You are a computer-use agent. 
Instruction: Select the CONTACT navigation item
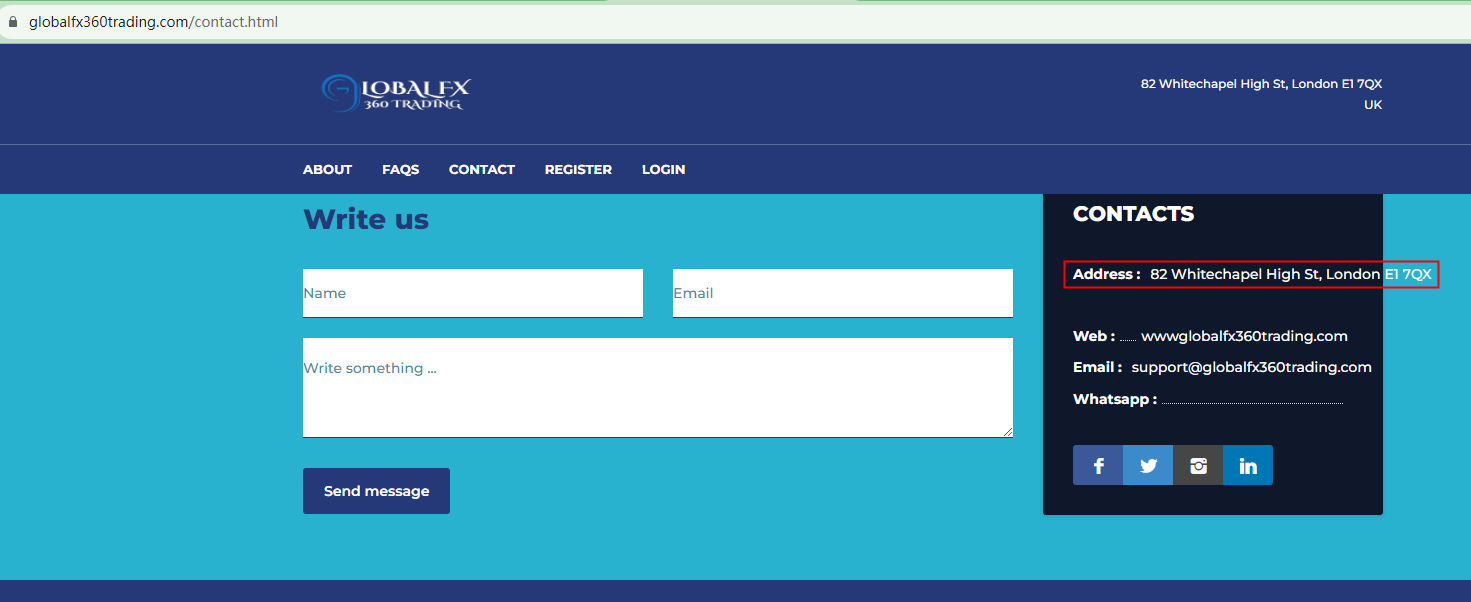[x=481, y=170]
